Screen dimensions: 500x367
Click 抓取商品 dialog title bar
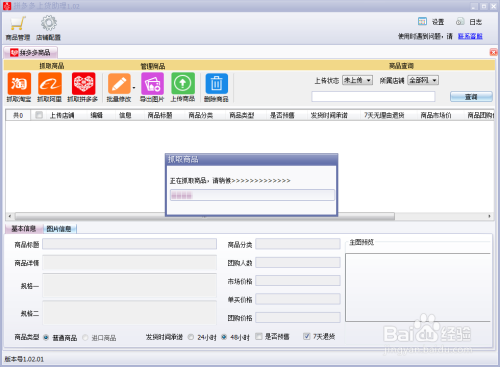252,159
